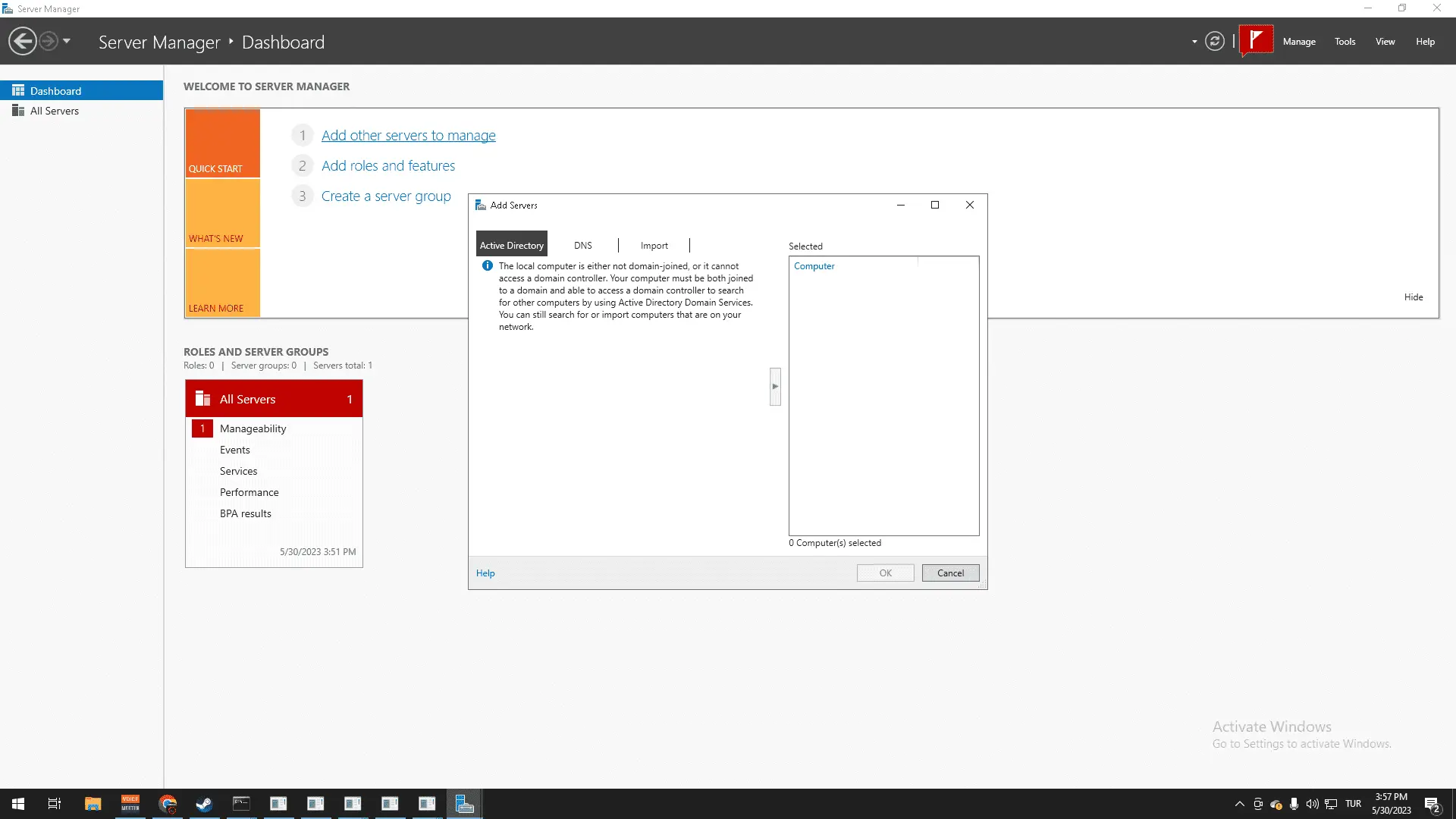Expand the navigation history dropdown arrow
1456x819 pixels.
[x=67, y=41]
